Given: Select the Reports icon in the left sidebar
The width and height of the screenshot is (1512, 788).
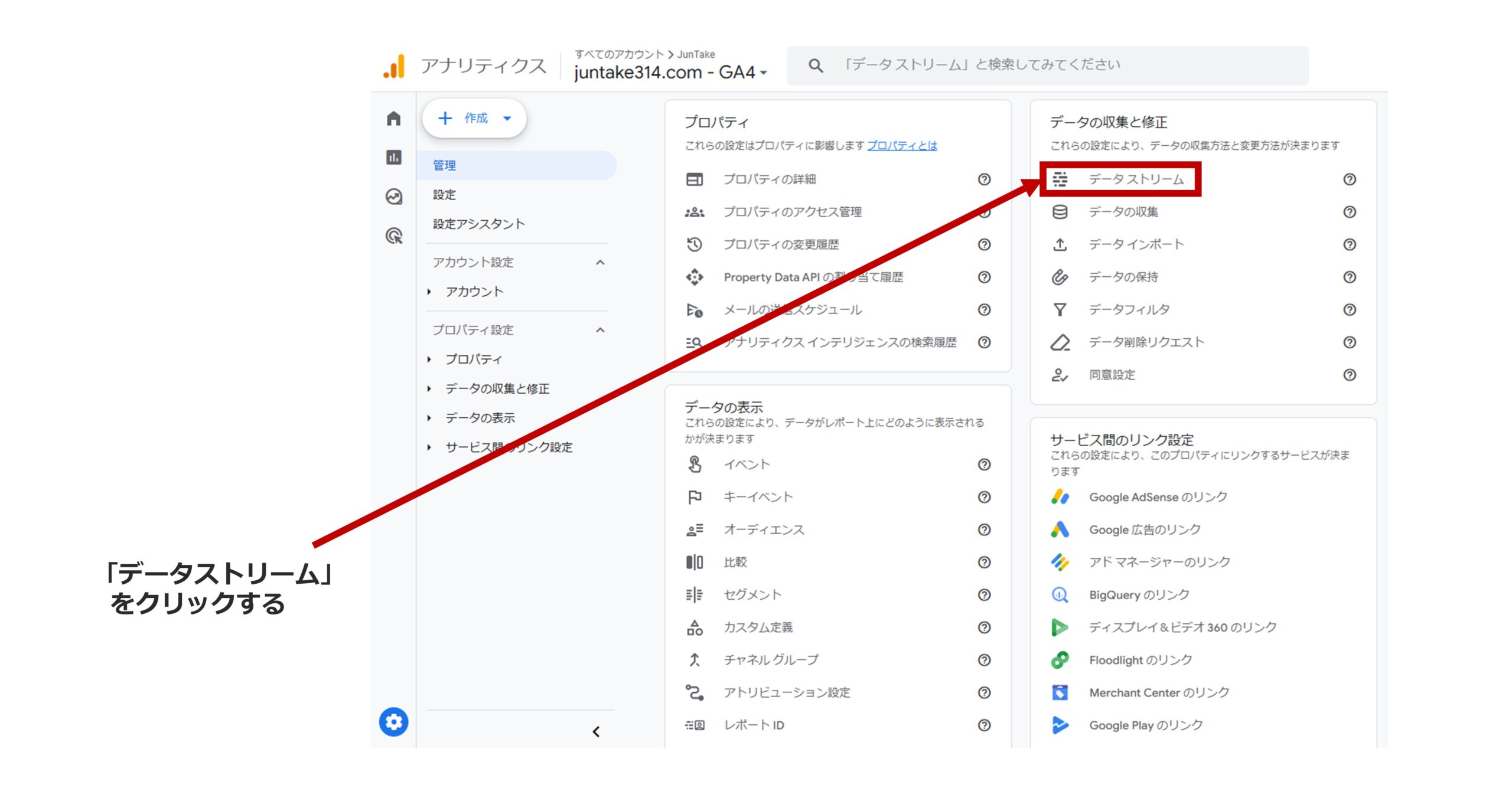Looking at the screenshot, I should point(393,158).
